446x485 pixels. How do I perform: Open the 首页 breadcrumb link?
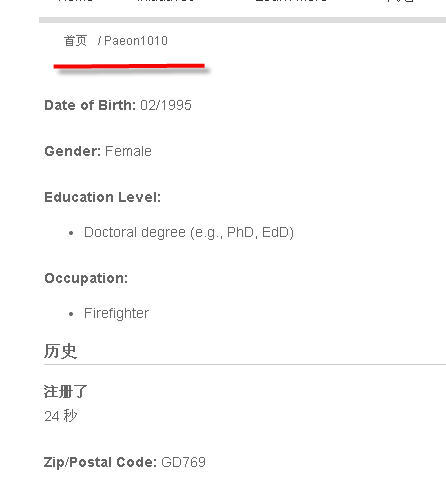point(75,41)
